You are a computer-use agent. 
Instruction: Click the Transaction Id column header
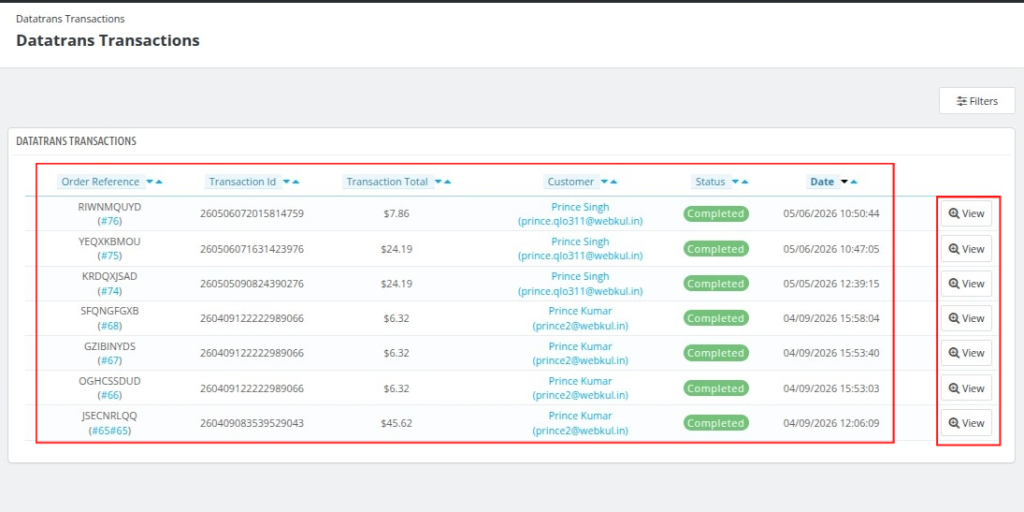[242, 182]
